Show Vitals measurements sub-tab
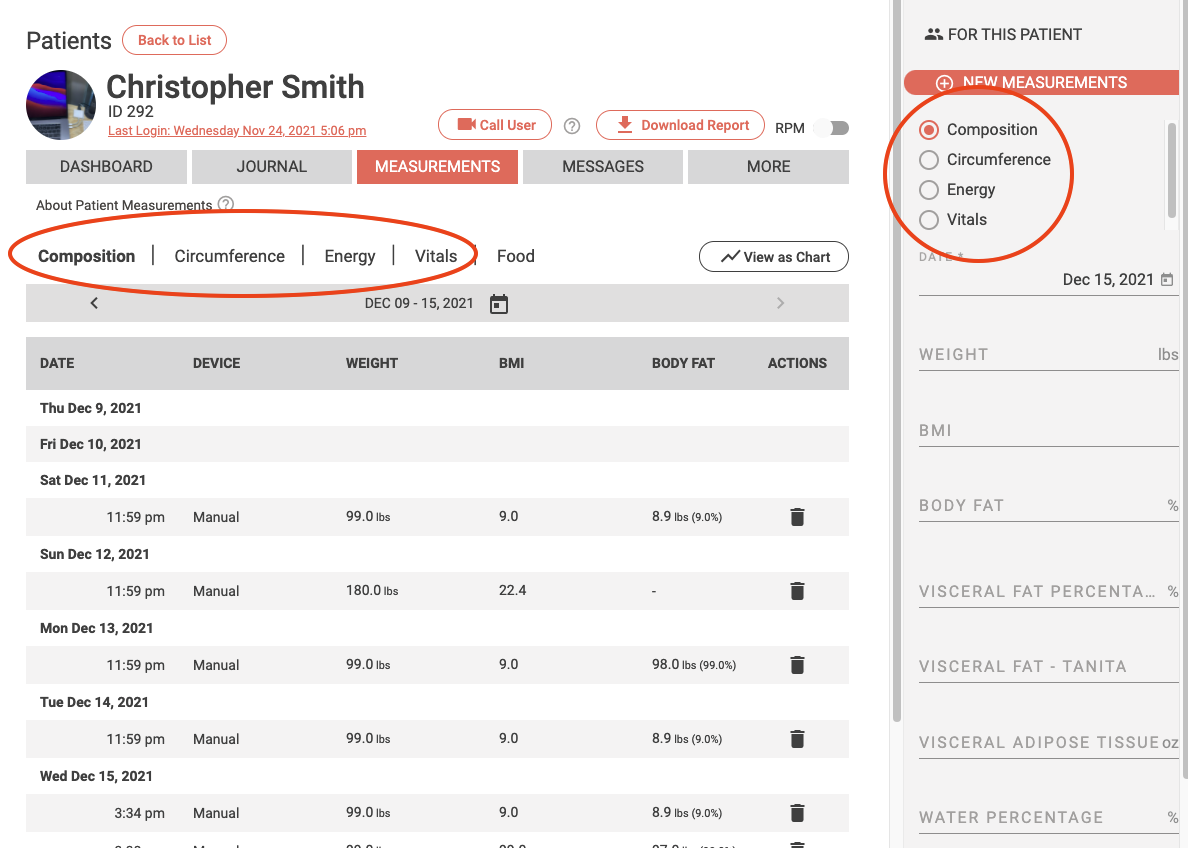Viewport: 1188px width, 848px height. point(436,256)
